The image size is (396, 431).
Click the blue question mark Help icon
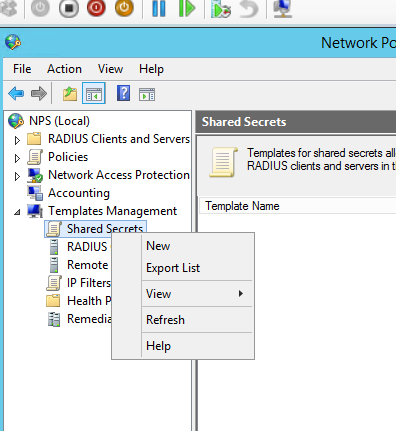pyautogui.click(x=123, y=93)
